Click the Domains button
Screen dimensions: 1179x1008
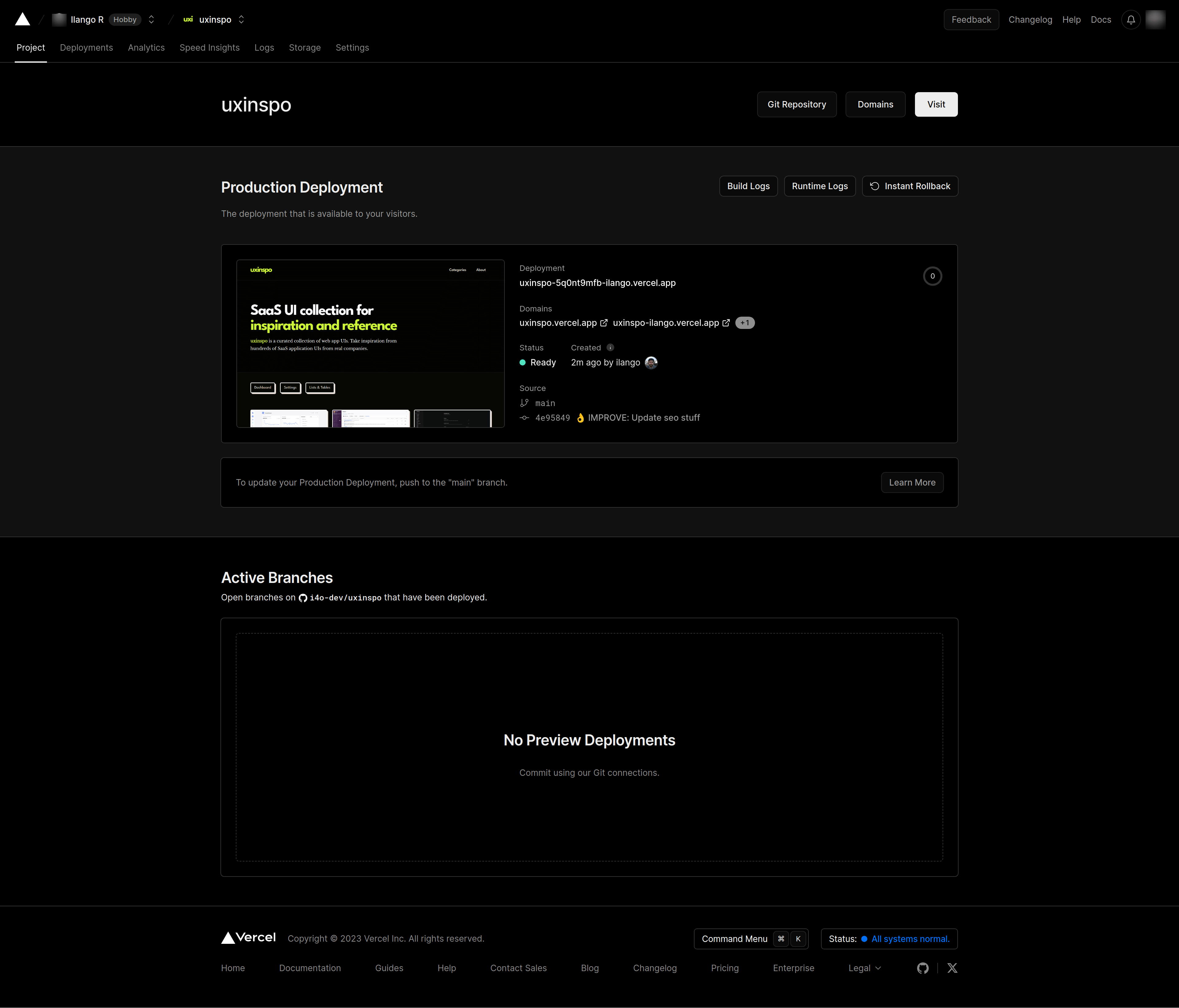875,104
